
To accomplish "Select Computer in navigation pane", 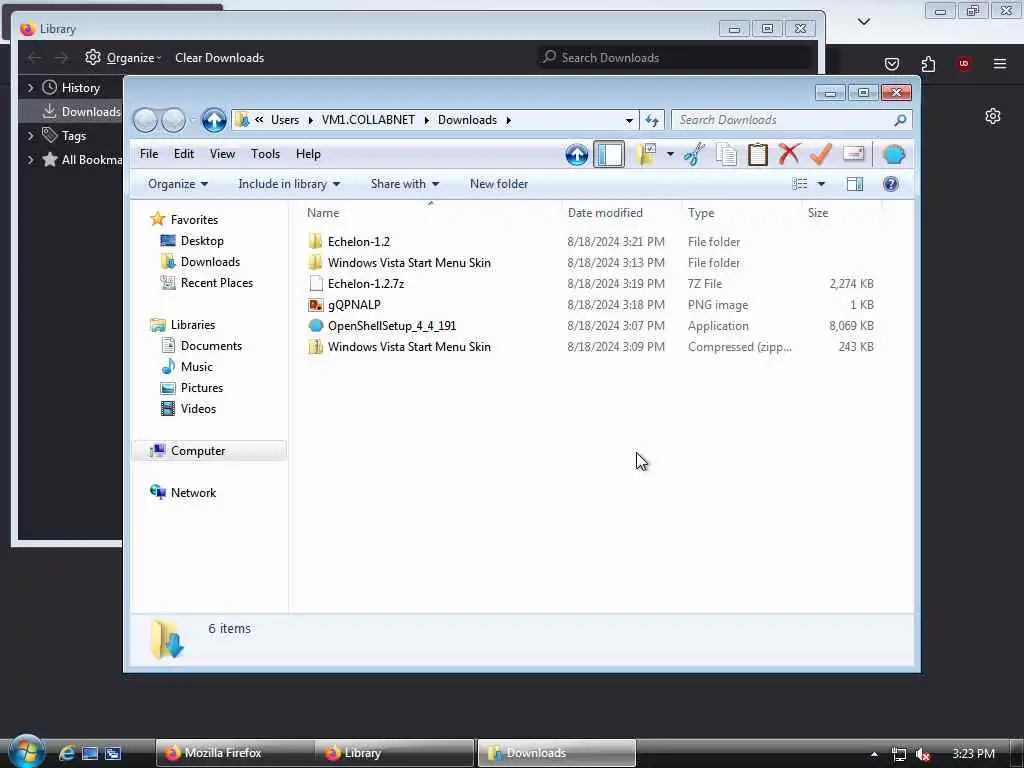I will 209,451.
